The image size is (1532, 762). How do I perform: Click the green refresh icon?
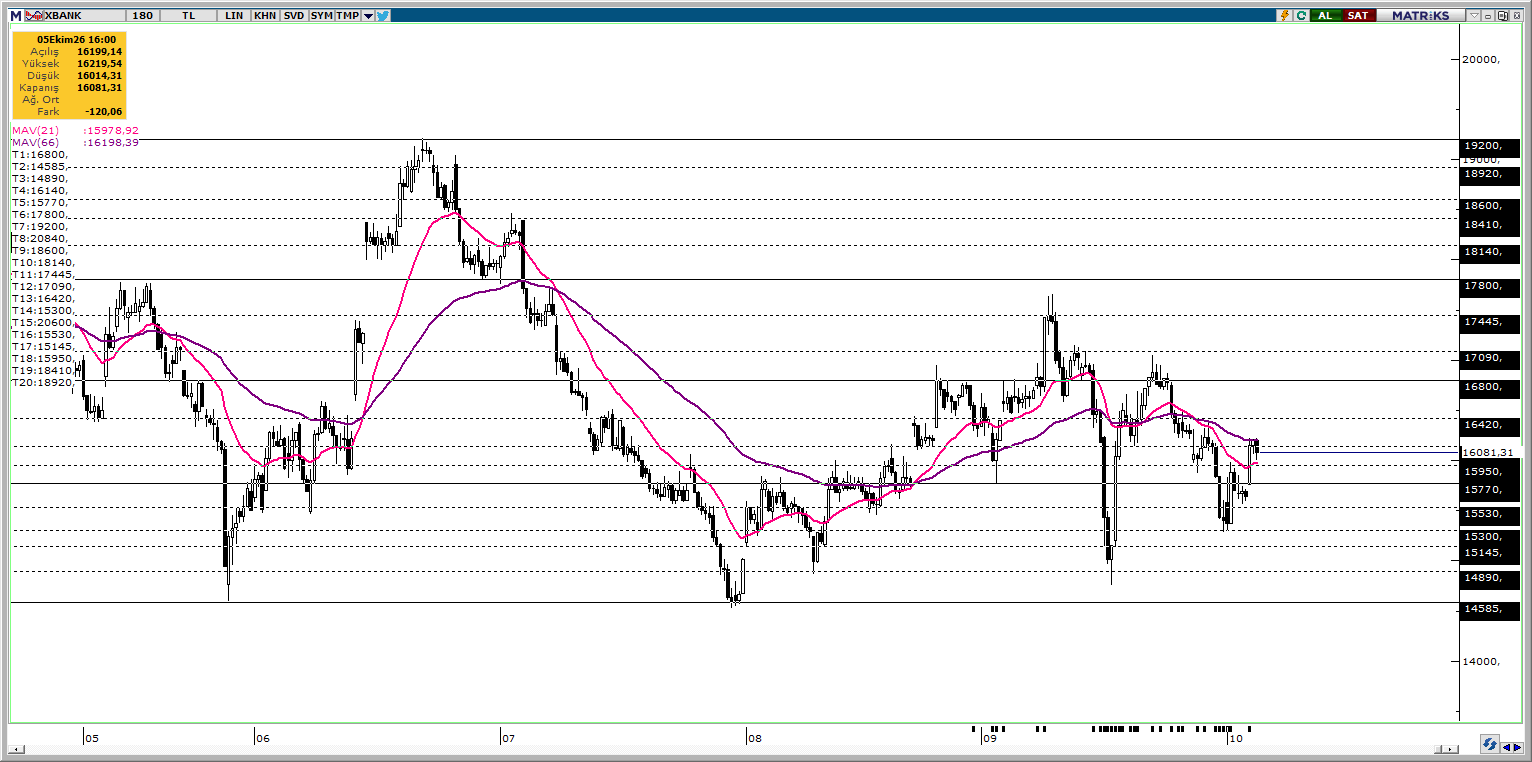pos(1301,15)
